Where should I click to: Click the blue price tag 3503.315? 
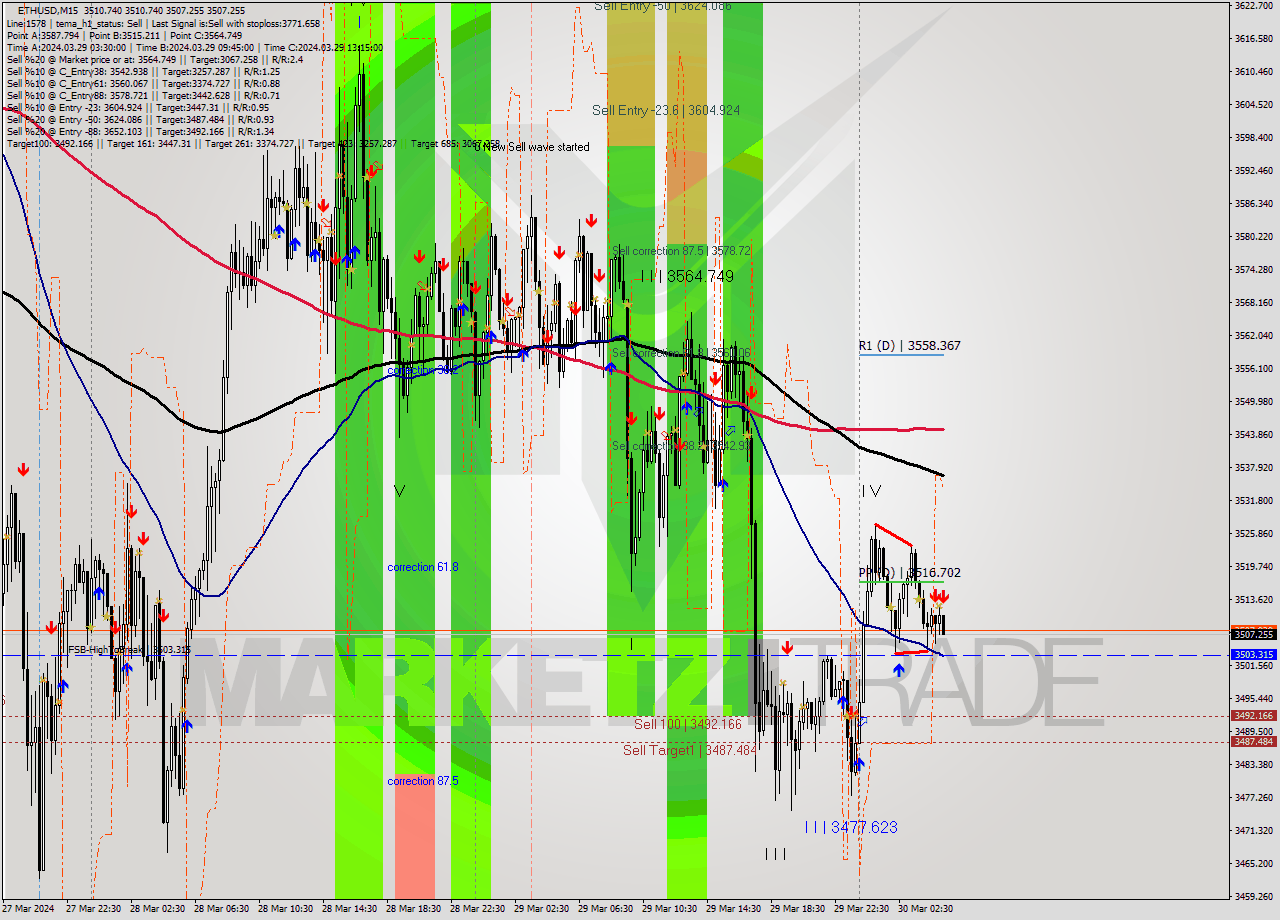click(1253, 655)
